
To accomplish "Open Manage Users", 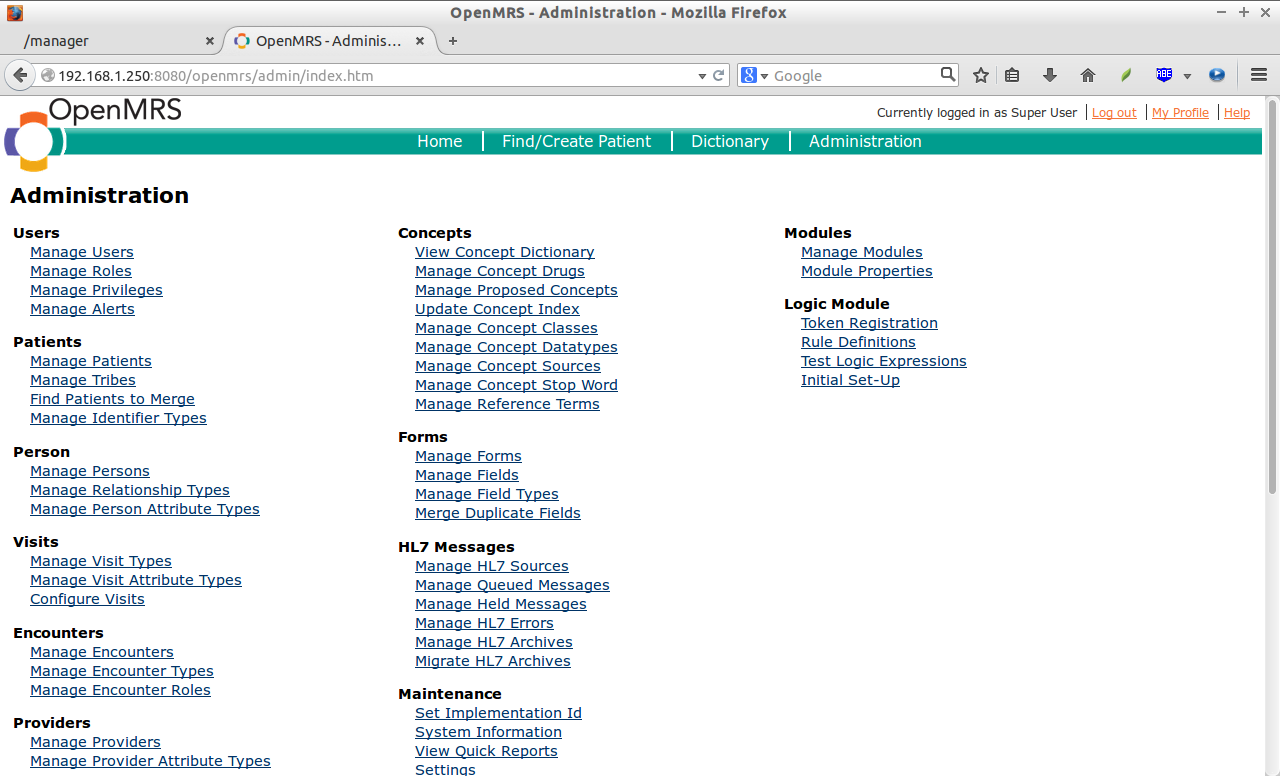I will click(82, 252).
